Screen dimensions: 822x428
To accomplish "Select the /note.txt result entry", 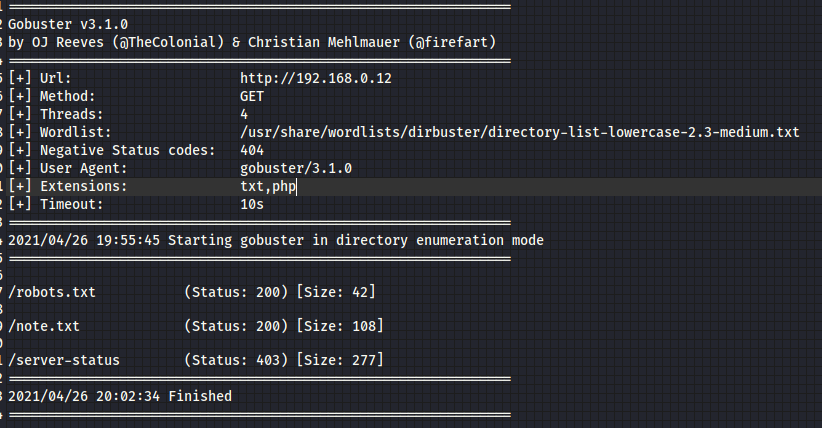I will tap(44, 326).
